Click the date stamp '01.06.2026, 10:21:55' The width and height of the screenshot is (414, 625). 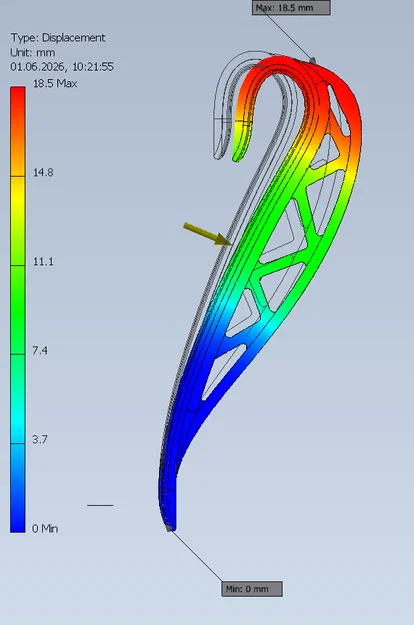click(x=62, y=67)
